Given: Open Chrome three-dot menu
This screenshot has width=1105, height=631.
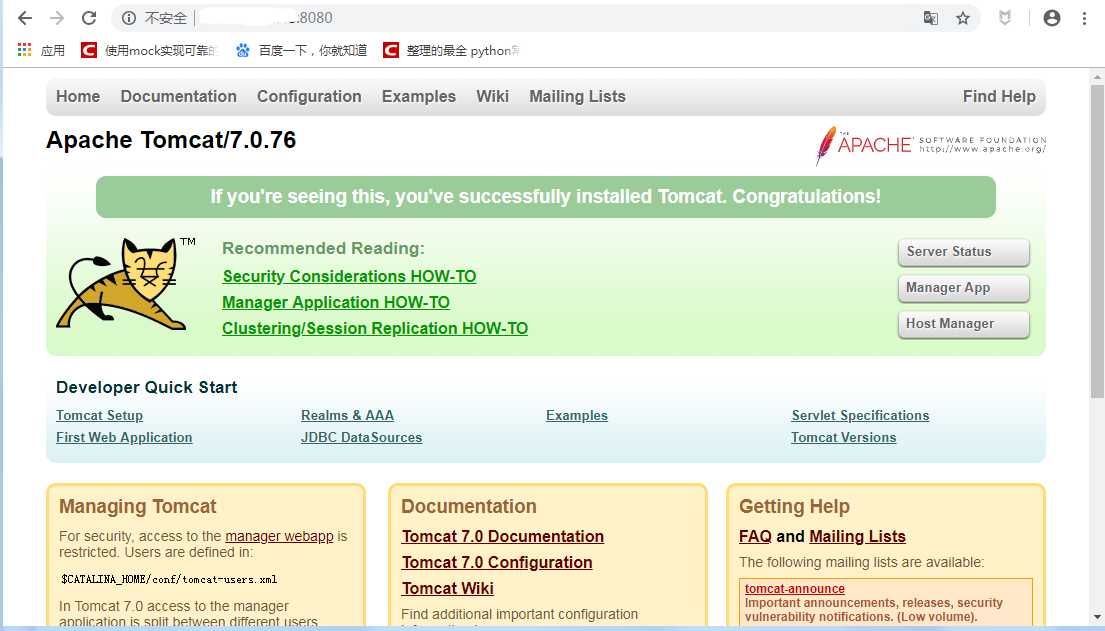Looking at the screenshot, I should [1084, 18].
